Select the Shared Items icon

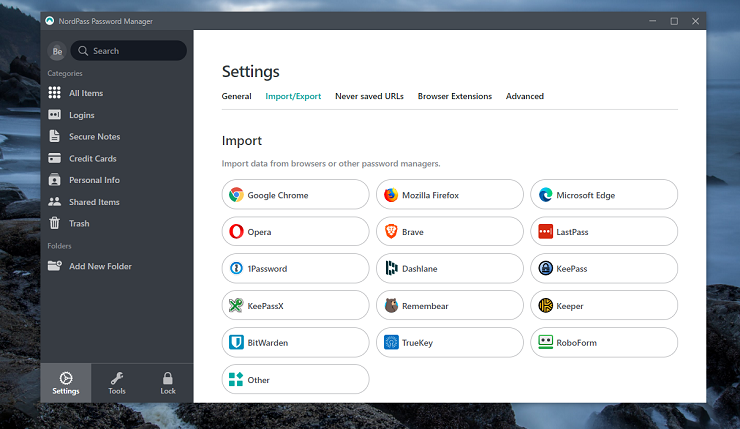55,202
